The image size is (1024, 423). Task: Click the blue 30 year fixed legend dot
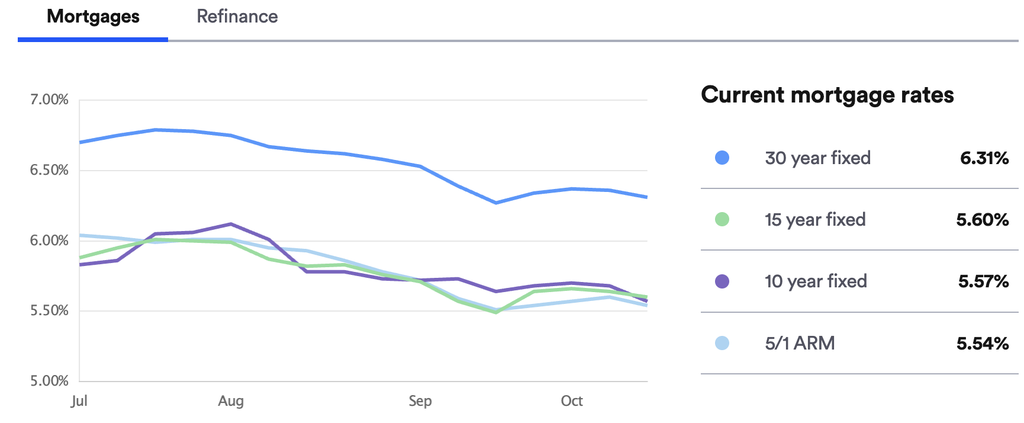pyautogui.click(x=722, y=158)
